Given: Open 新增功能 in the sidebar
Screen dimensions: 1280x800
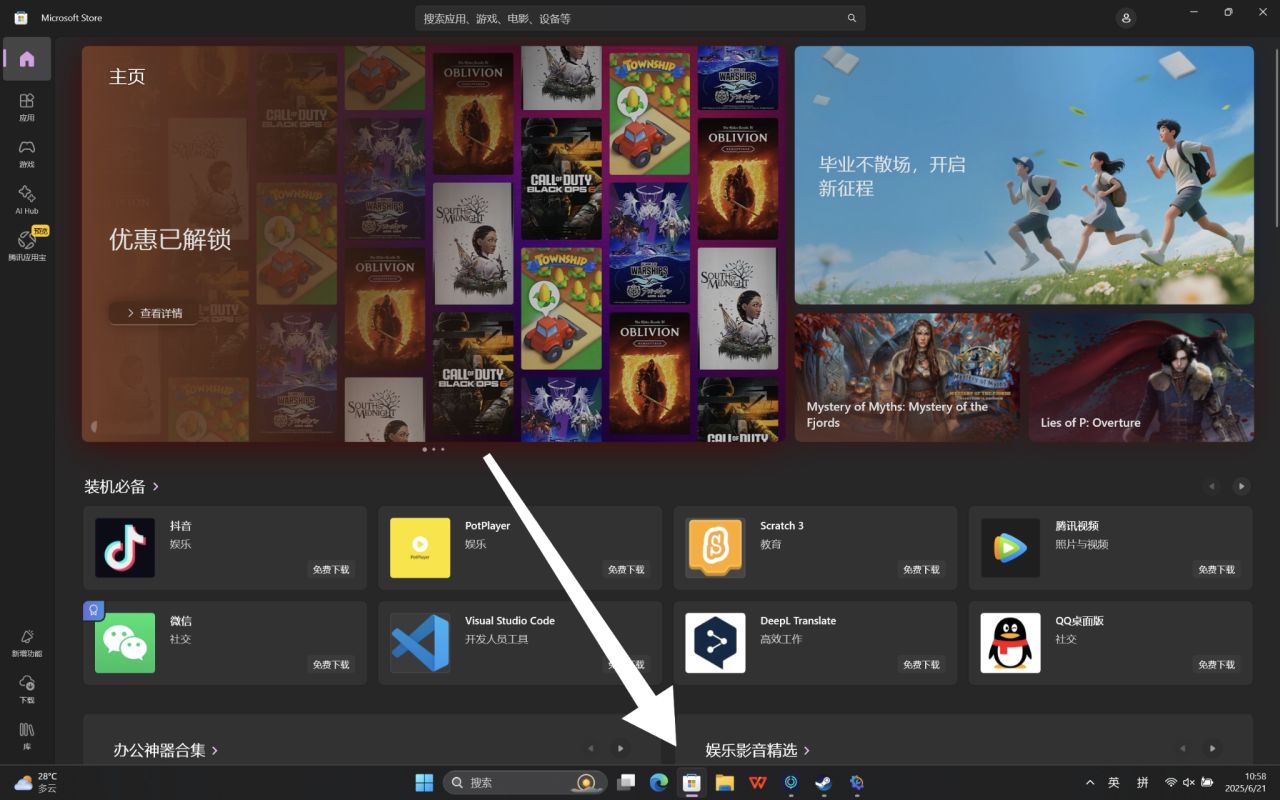Looking at the screenshot, I should (27, 642).
